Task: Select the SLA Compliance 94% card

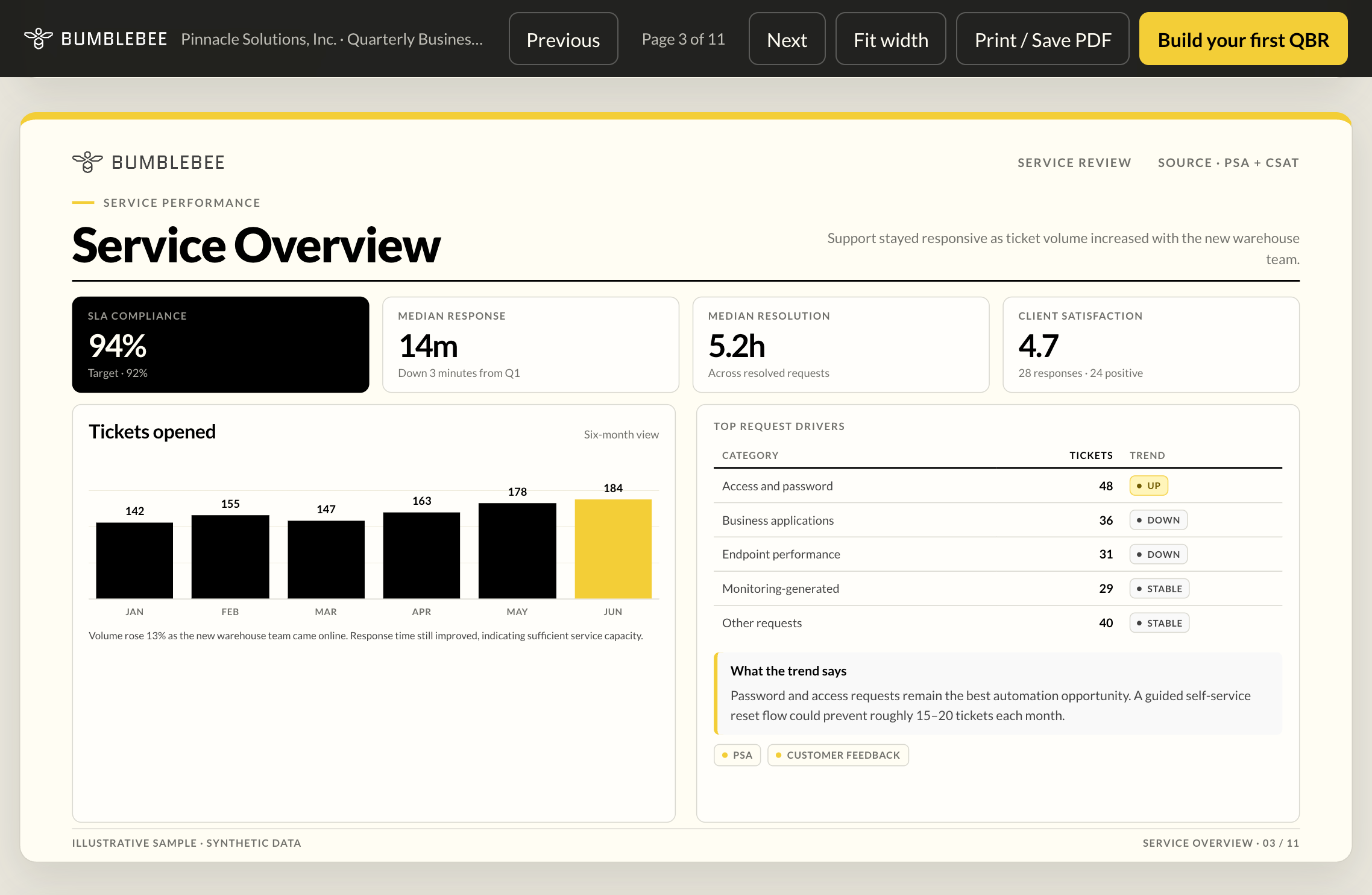Action: 221,344
